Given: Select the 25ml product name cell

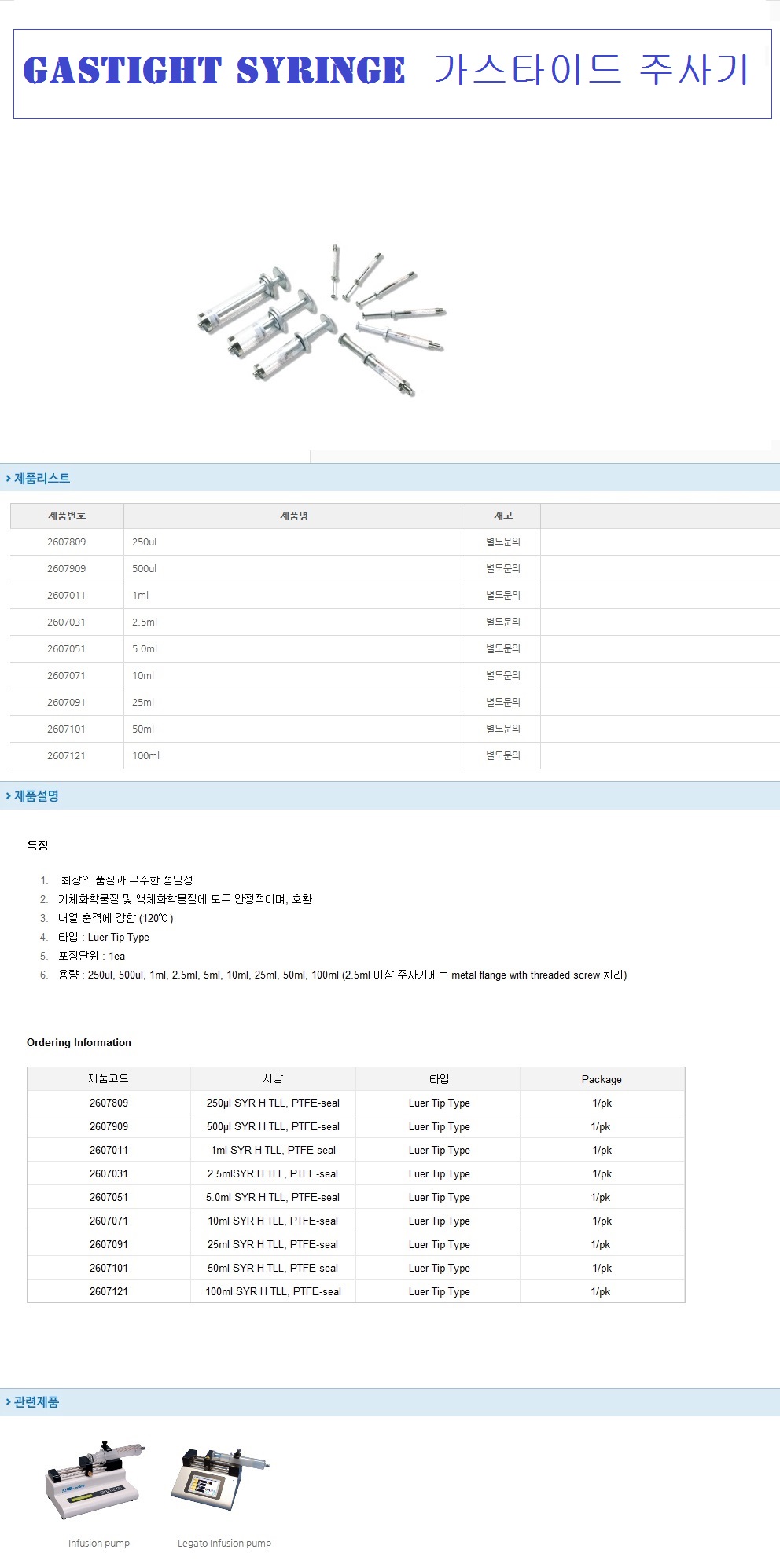Looking at the screenshot, I should point(294,702).
